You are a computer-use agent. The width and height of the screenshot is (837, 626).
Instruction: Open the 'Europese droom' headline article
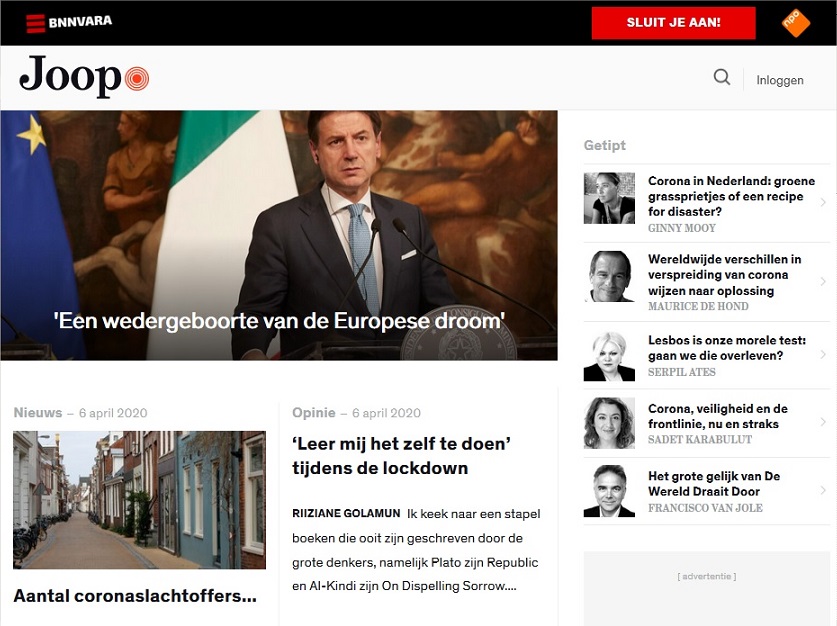(x=279, y=321)
